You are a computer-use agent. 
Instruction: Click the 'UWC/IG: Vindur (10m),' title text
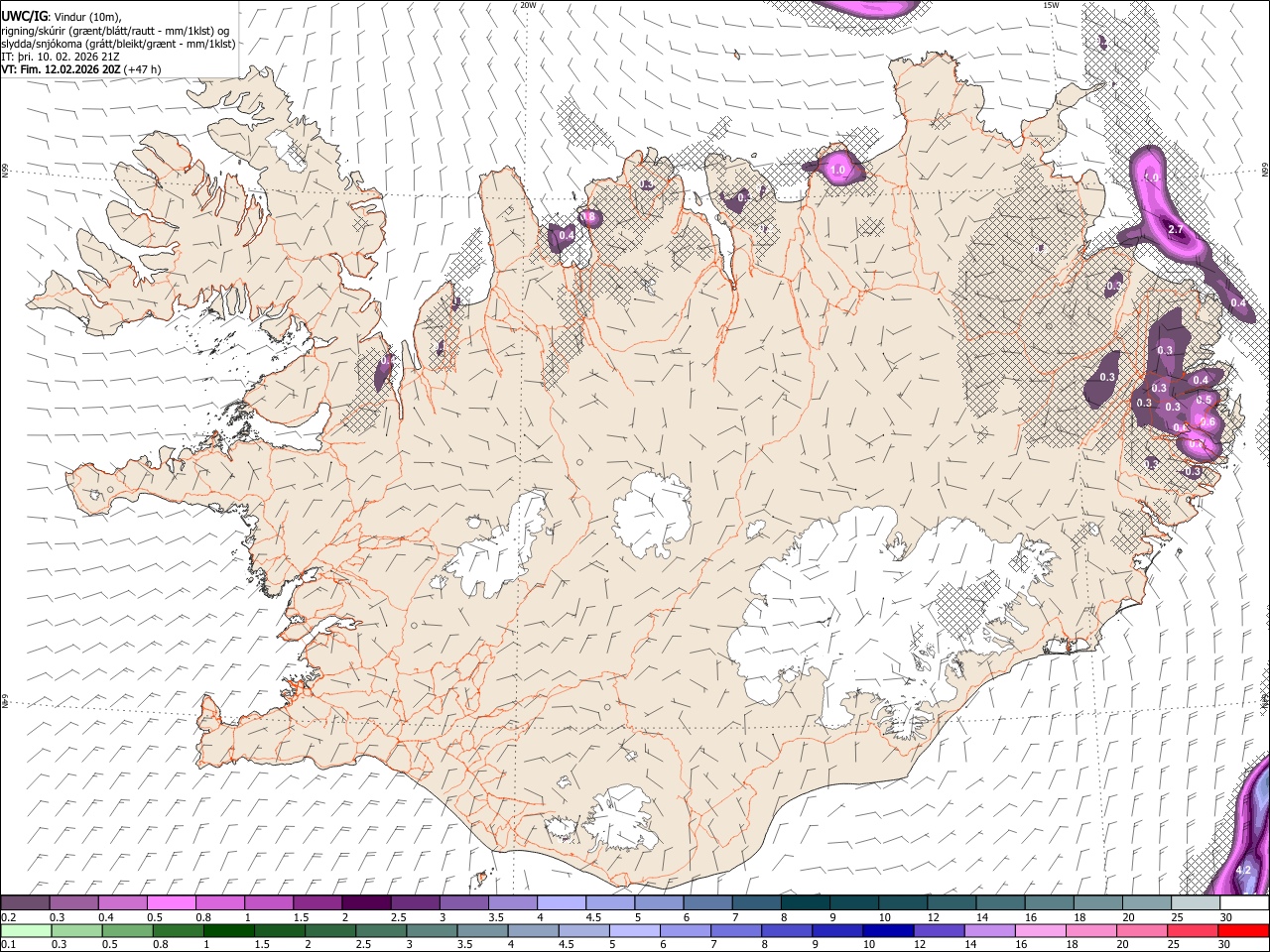(x=61, y=16)
